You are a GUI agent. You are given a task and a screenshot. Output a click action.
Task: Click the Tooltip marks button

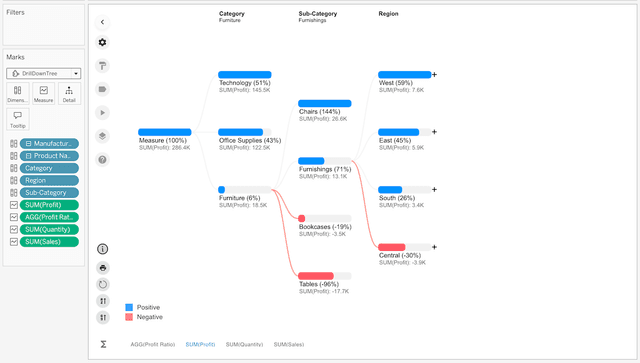click(18, 119)
